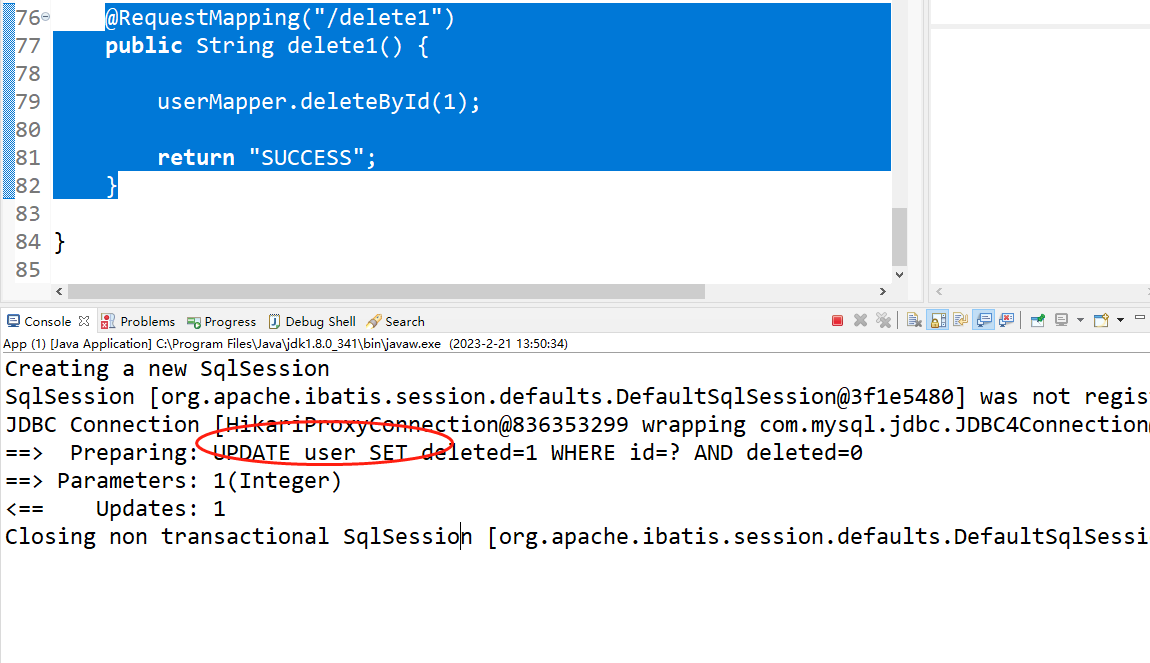Click the Remove Launch gray X icon
This screenshot has height=663, width=1150.
click(860, 320)
